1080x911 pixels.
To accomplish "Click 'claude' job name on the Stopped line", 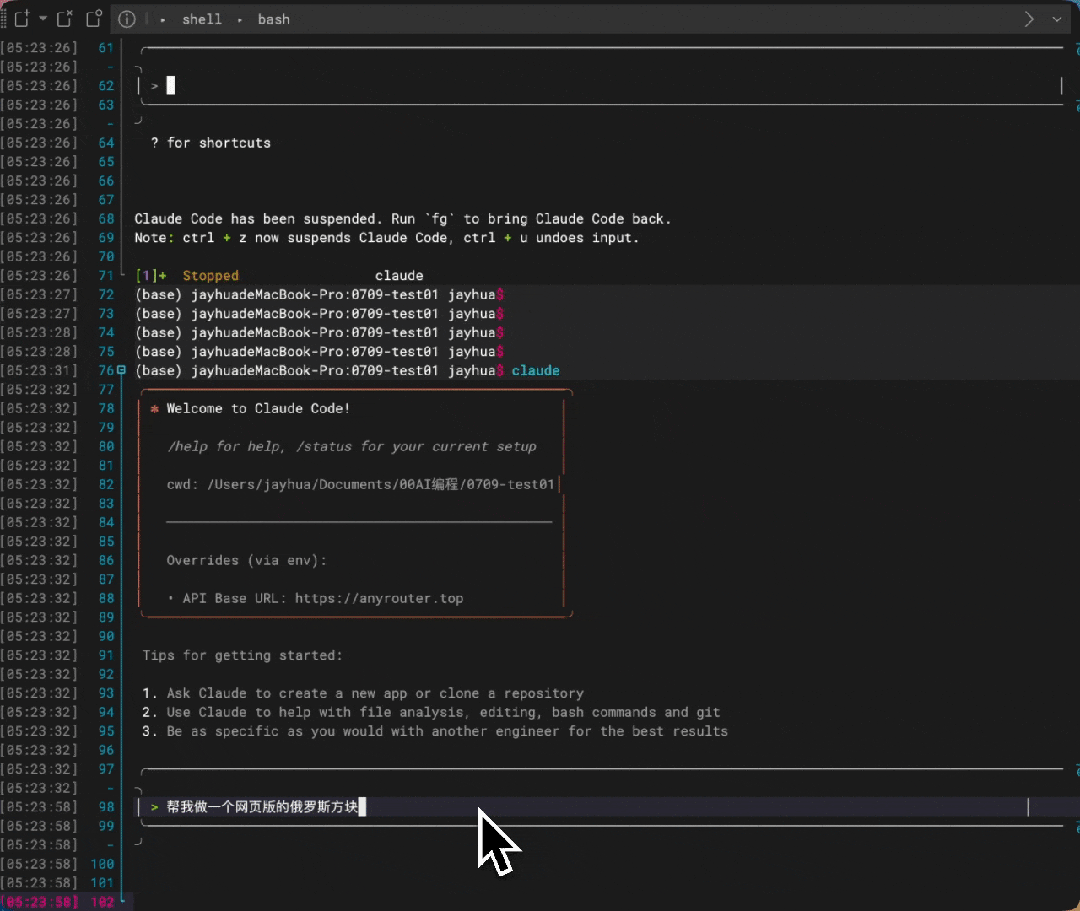I will click(399, 275).
